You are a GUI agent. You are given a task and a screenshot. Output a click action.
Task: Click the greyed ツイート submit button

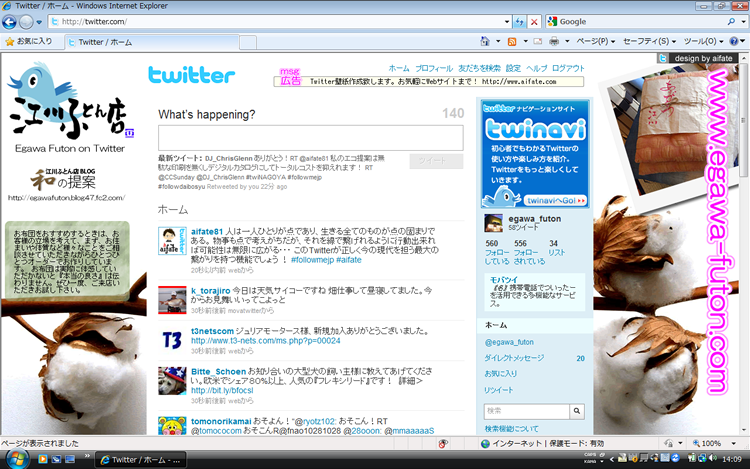436,161
